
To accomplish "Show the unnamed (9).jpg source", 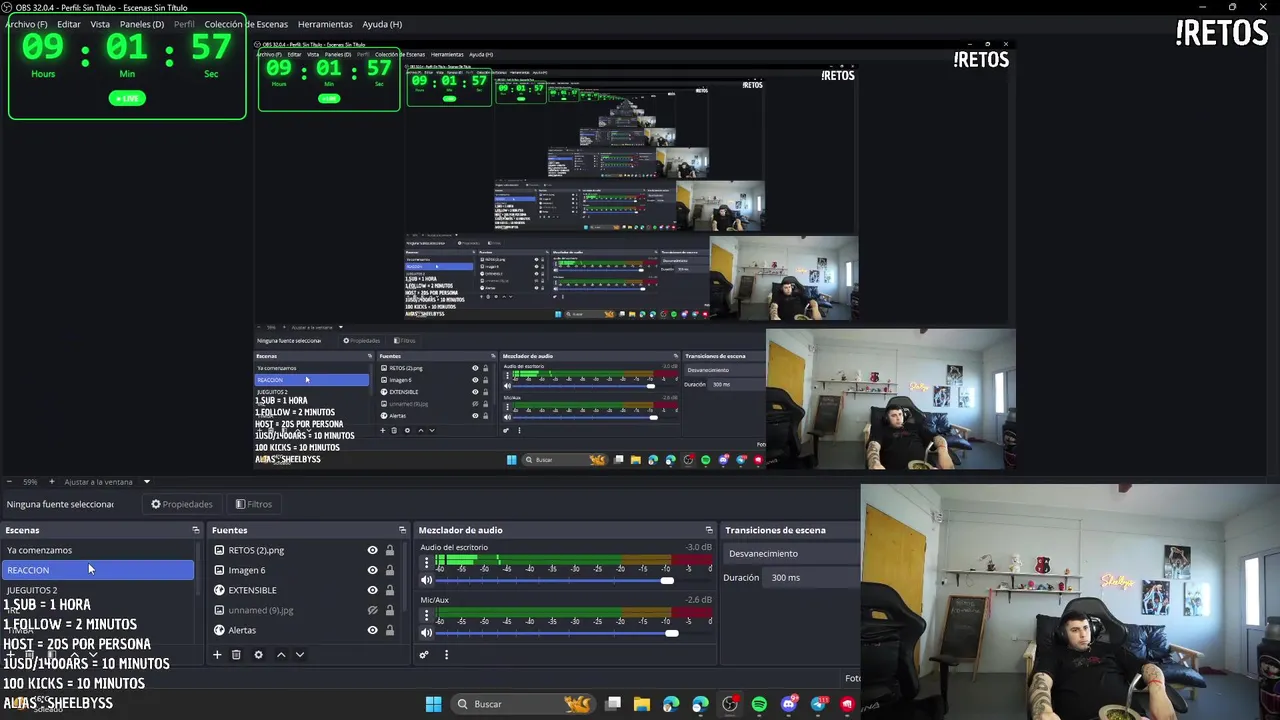I will 372,610.
